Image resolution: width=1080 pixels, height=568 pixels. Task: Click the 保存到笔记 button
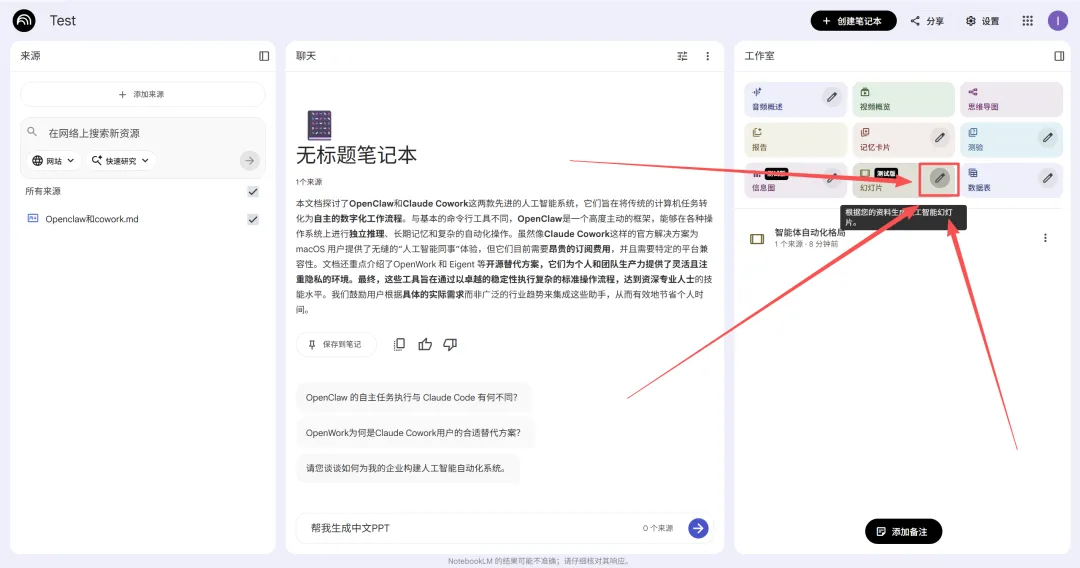pos(336,344)
